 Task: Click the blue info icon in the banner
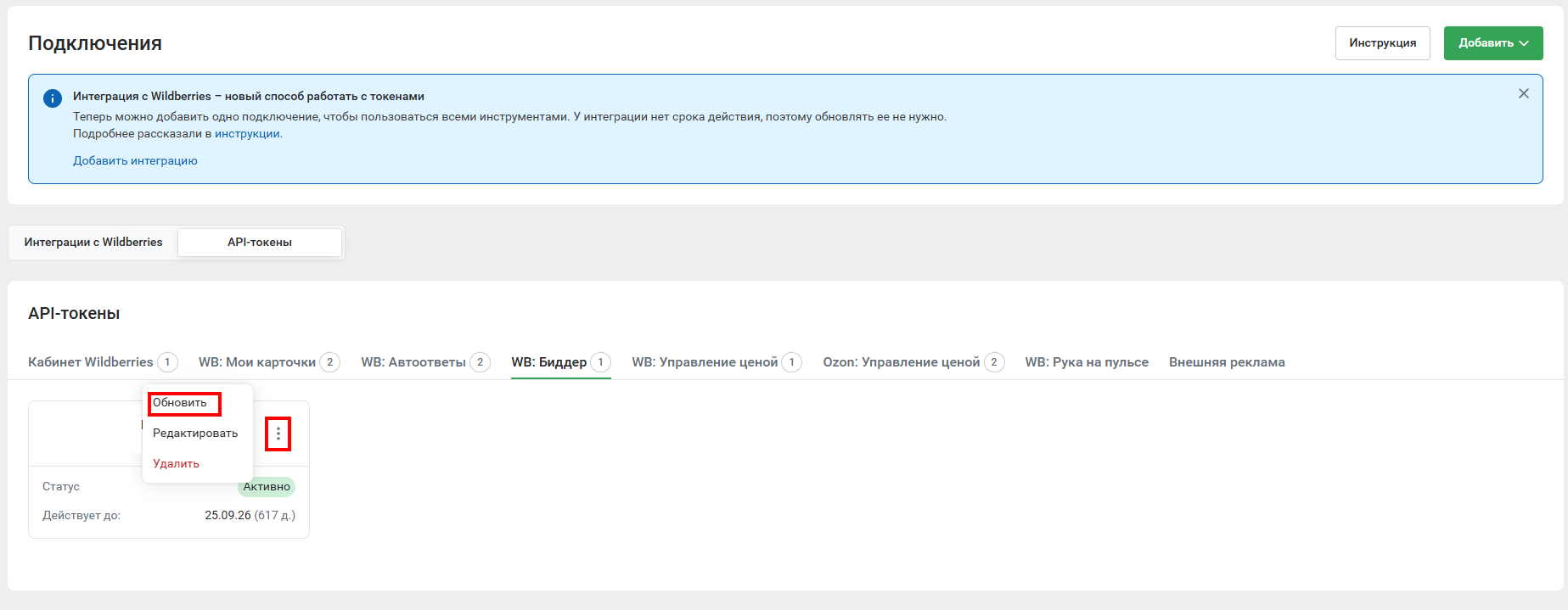pyautogui.click(x=52, y=98)
